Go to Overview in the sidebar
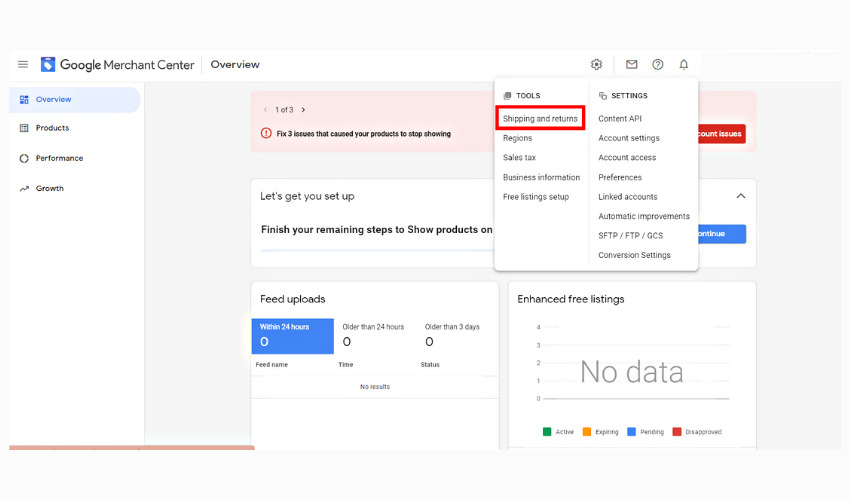The height and width of the screenshot is (500, 850). (75, 100)
